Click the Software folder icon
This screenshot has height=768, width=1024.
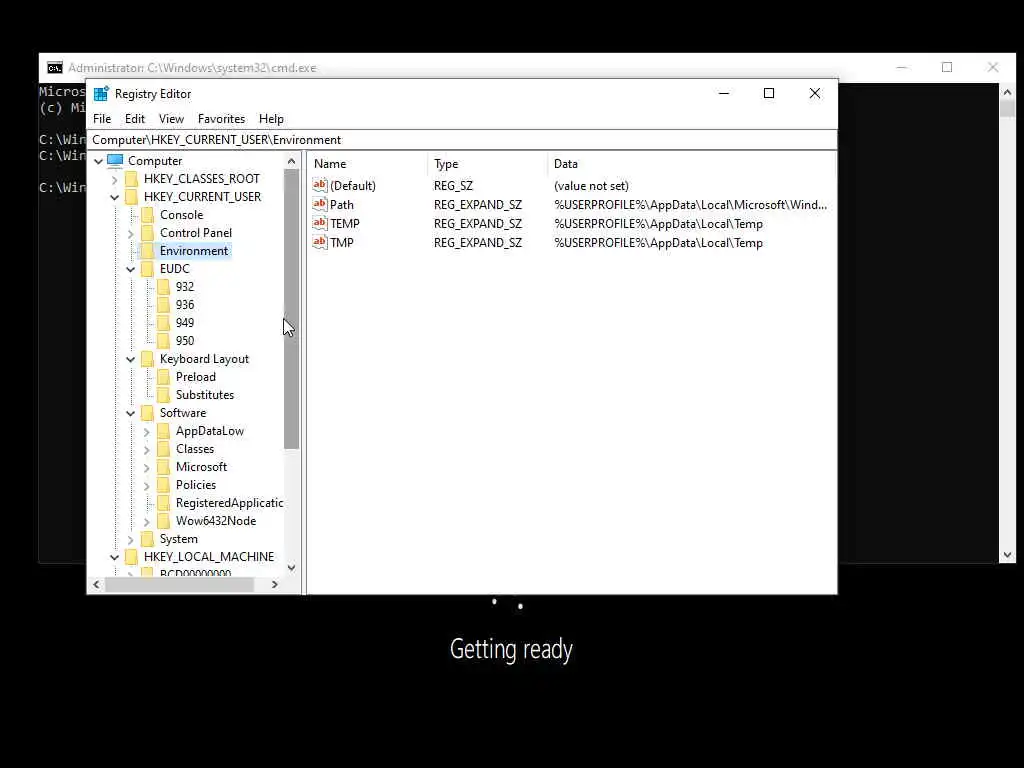point(148,413)
